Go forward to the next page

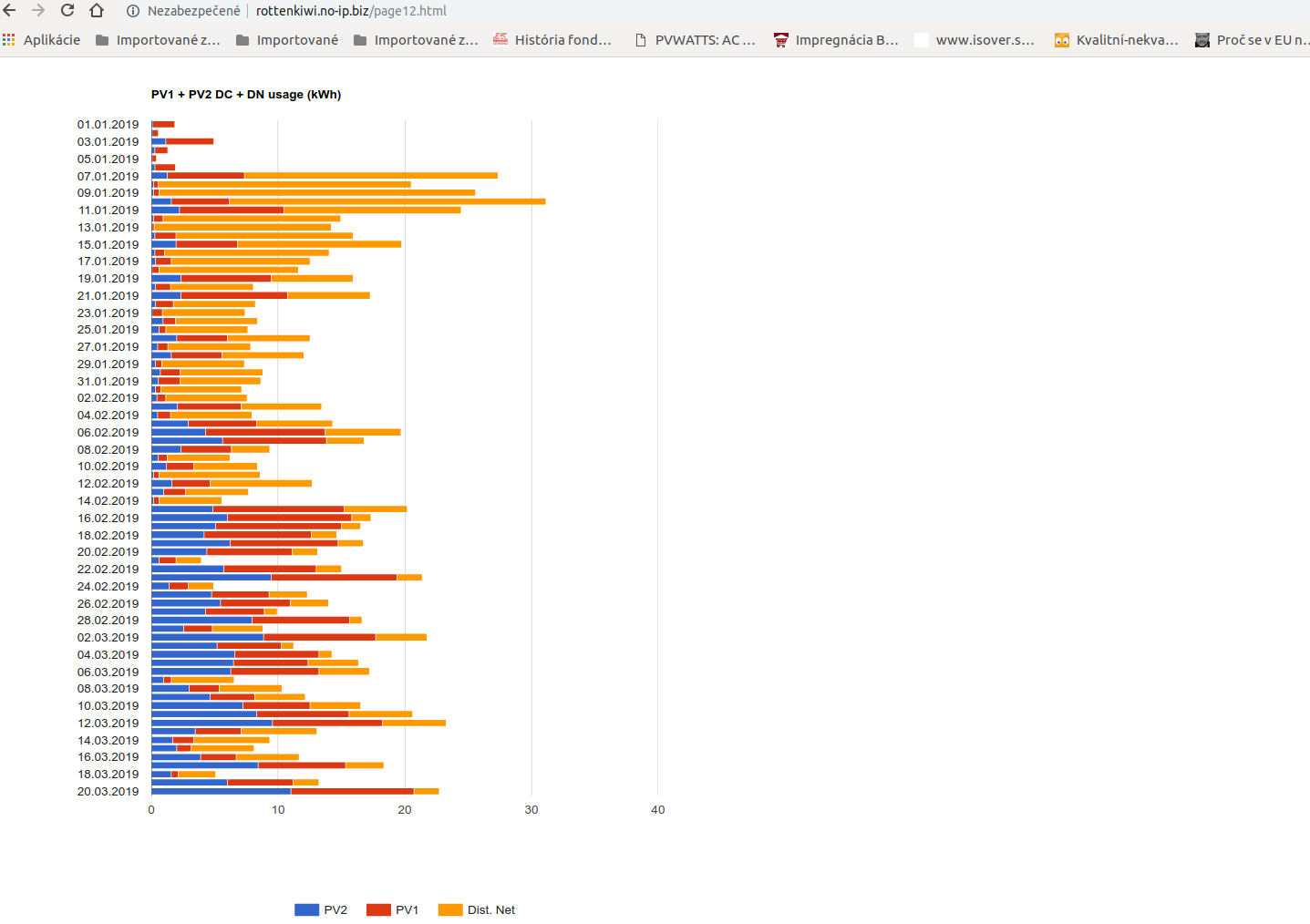pyautogui.click(x=38, y=11)
